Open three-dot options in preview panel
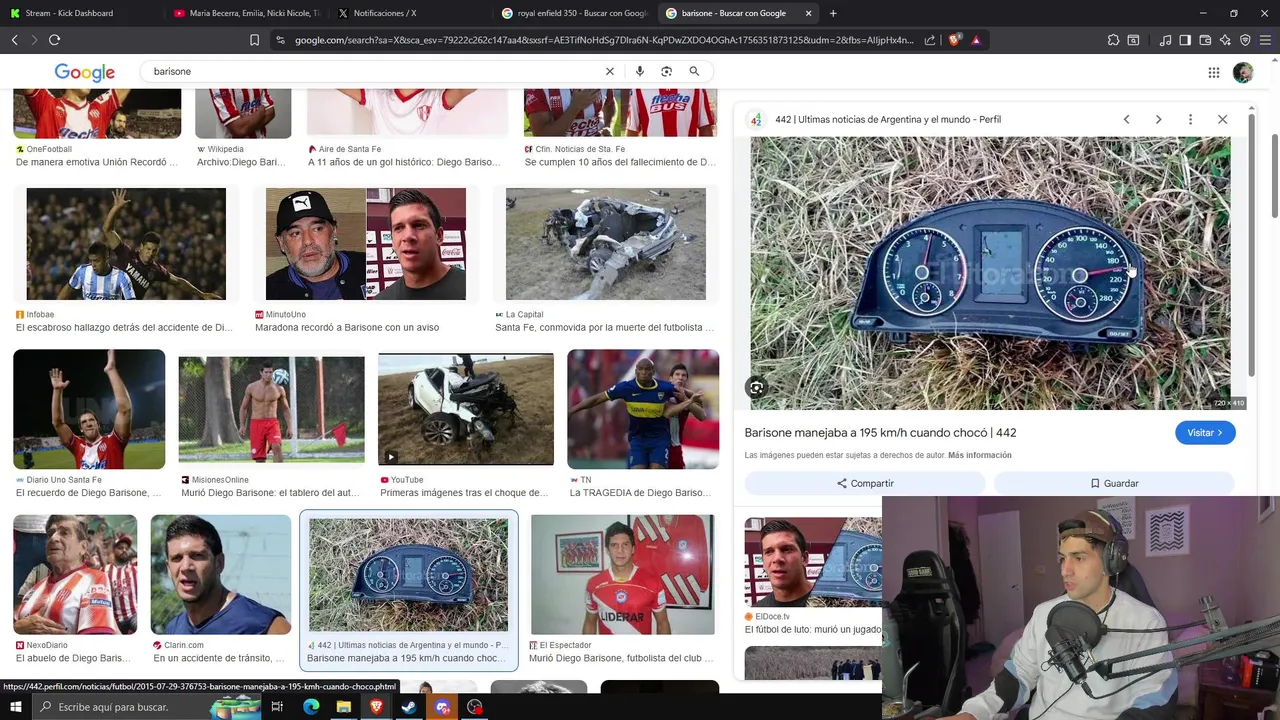Viewport: 1280px width, 720px height. point(1190,119)
